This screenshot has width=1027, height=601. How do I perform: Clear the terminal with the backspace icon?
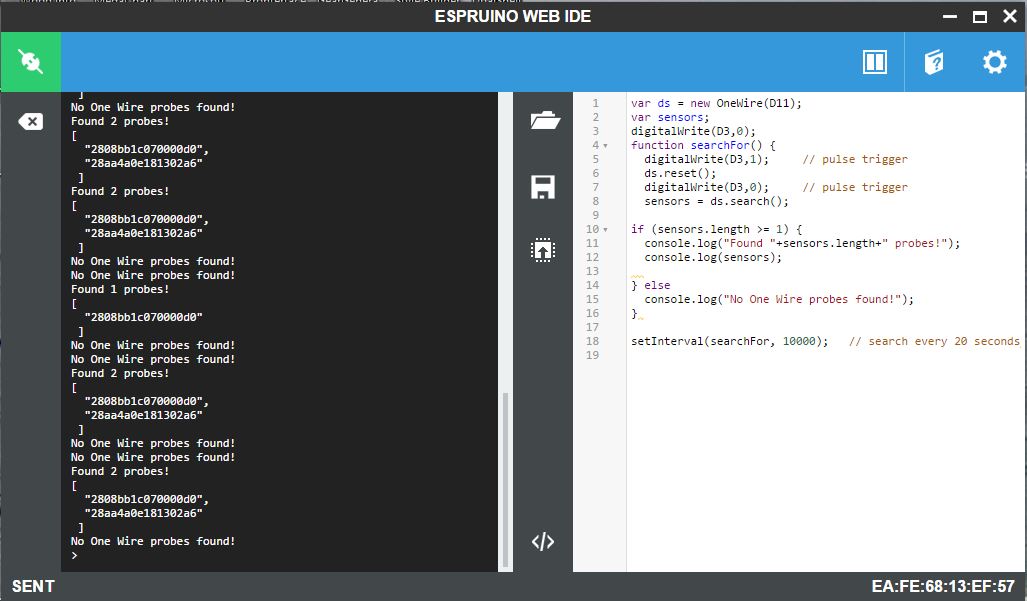[x=30, y=121]
